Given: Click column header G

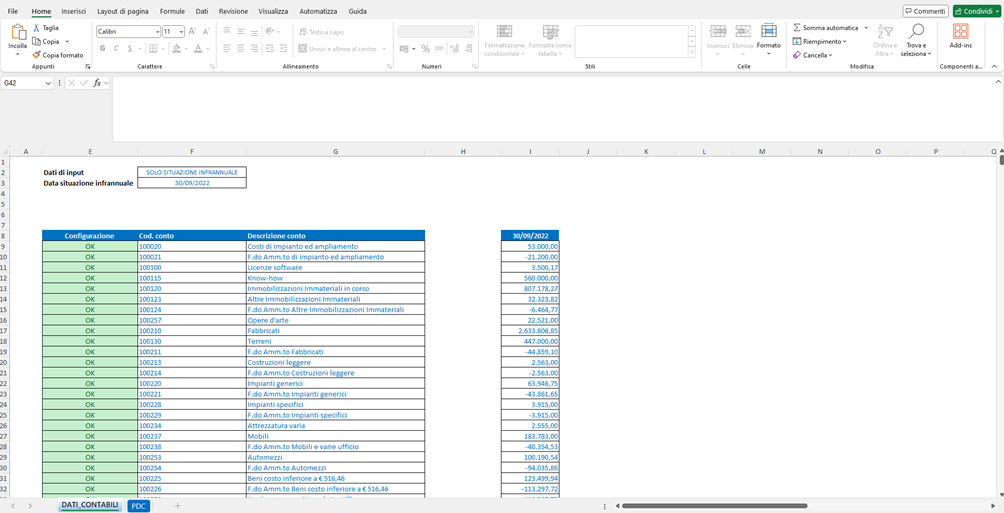Looking at the screenshot, I should (336, 151).
